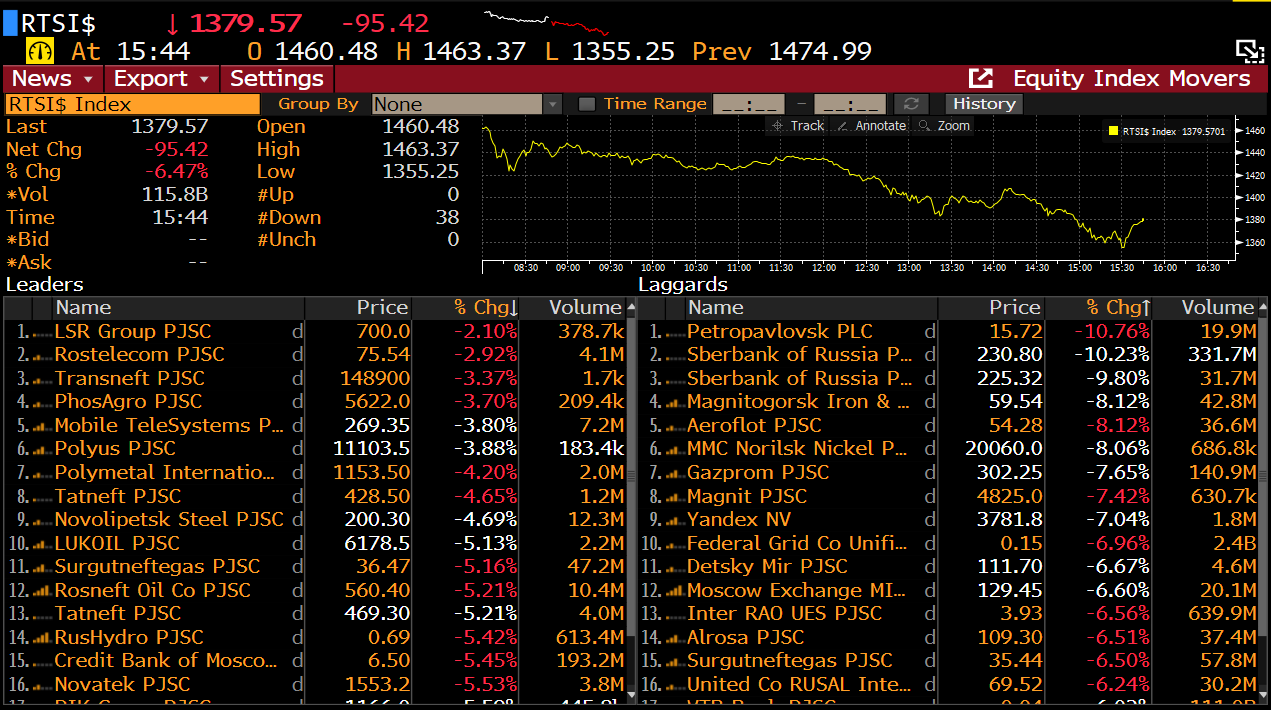Screen dimensions: 1271x710
Task: Click the mini chart icon beside LSR Group PJSC
Action: tap(42, 332)
